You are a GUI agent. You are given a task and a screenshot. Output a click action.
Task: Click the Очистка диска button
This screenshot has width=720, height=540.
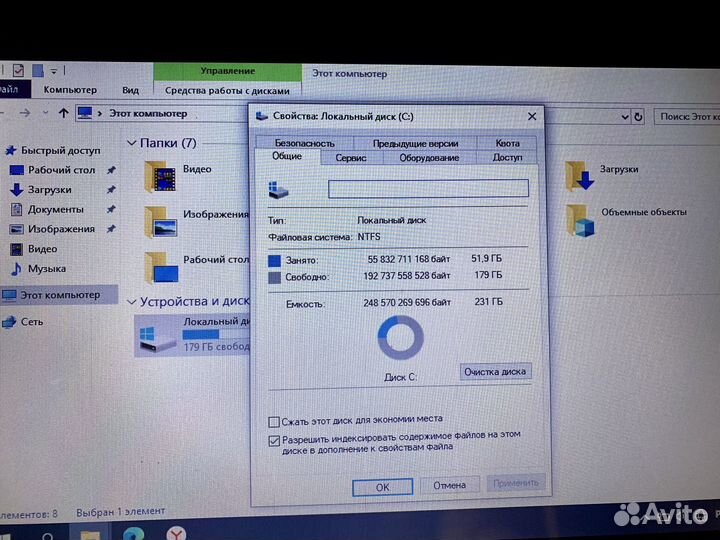coord(495,371)
